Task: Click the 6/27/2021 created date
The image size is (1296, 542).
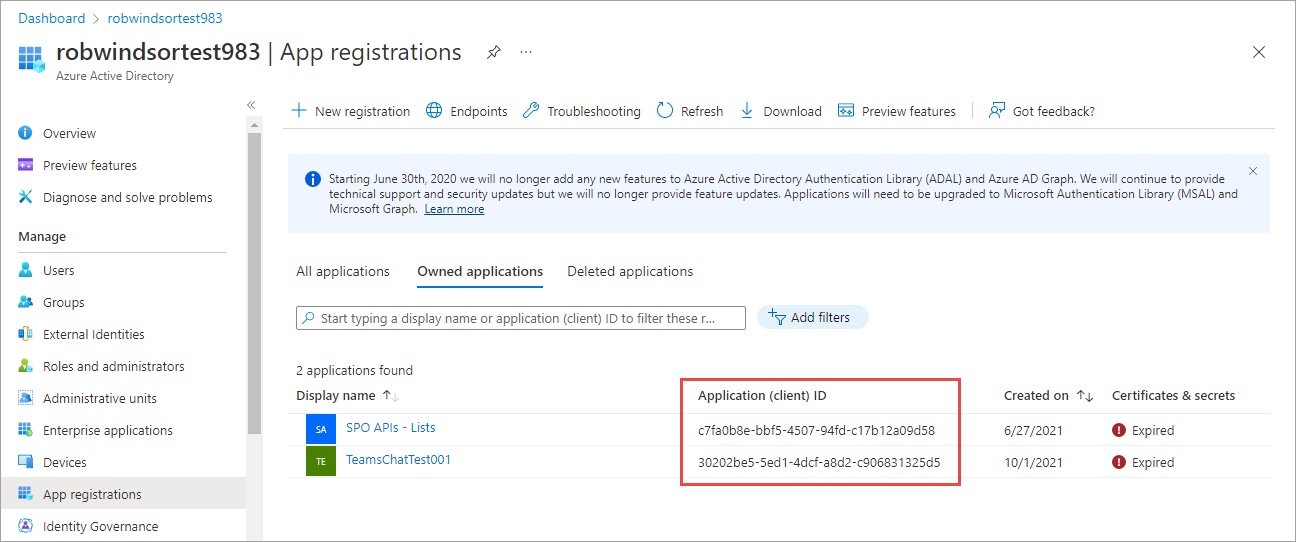Action: [1033, 430]
